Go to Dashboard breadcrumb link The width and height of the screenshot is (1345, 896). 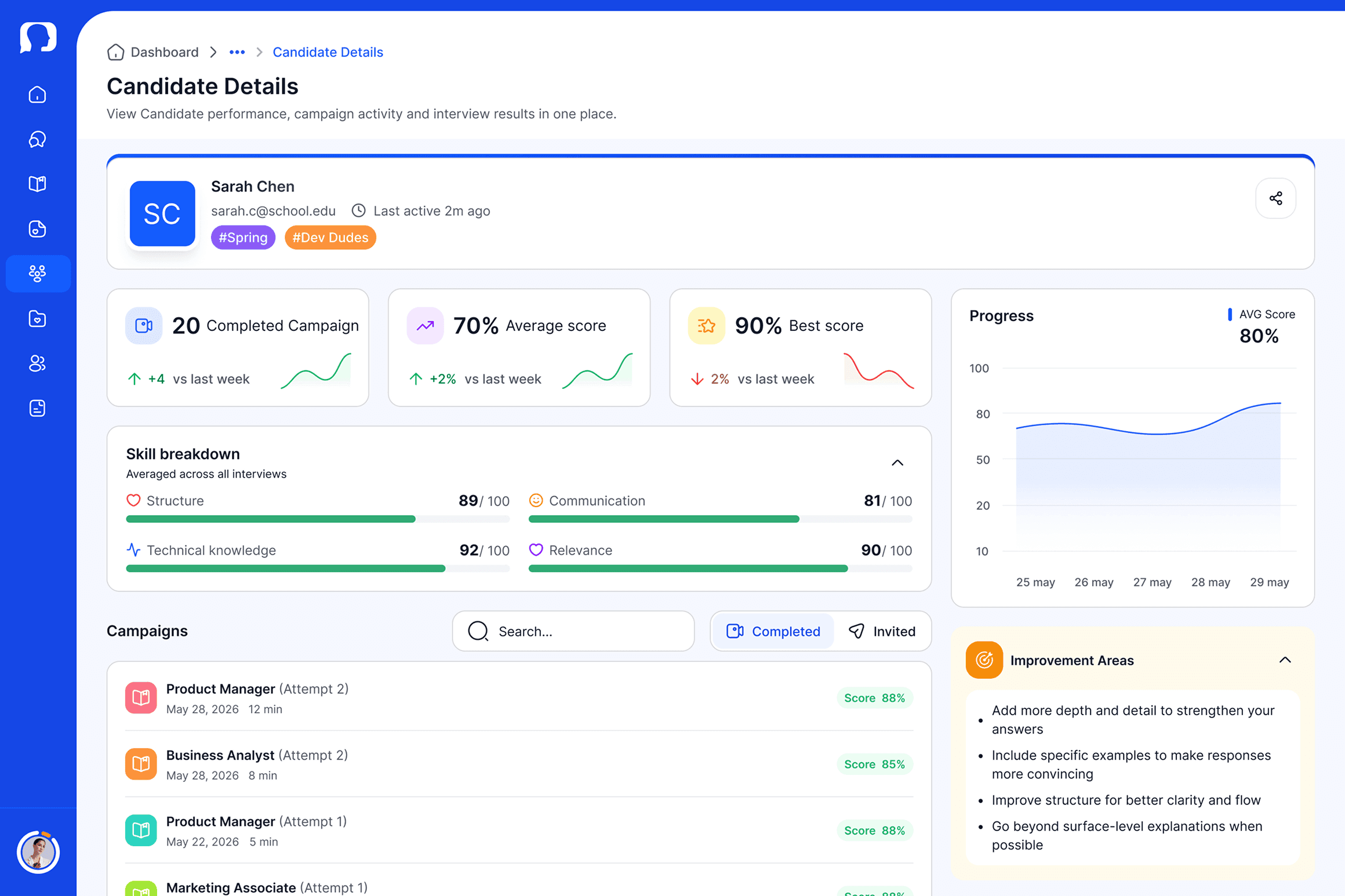[x=165, y=52]
